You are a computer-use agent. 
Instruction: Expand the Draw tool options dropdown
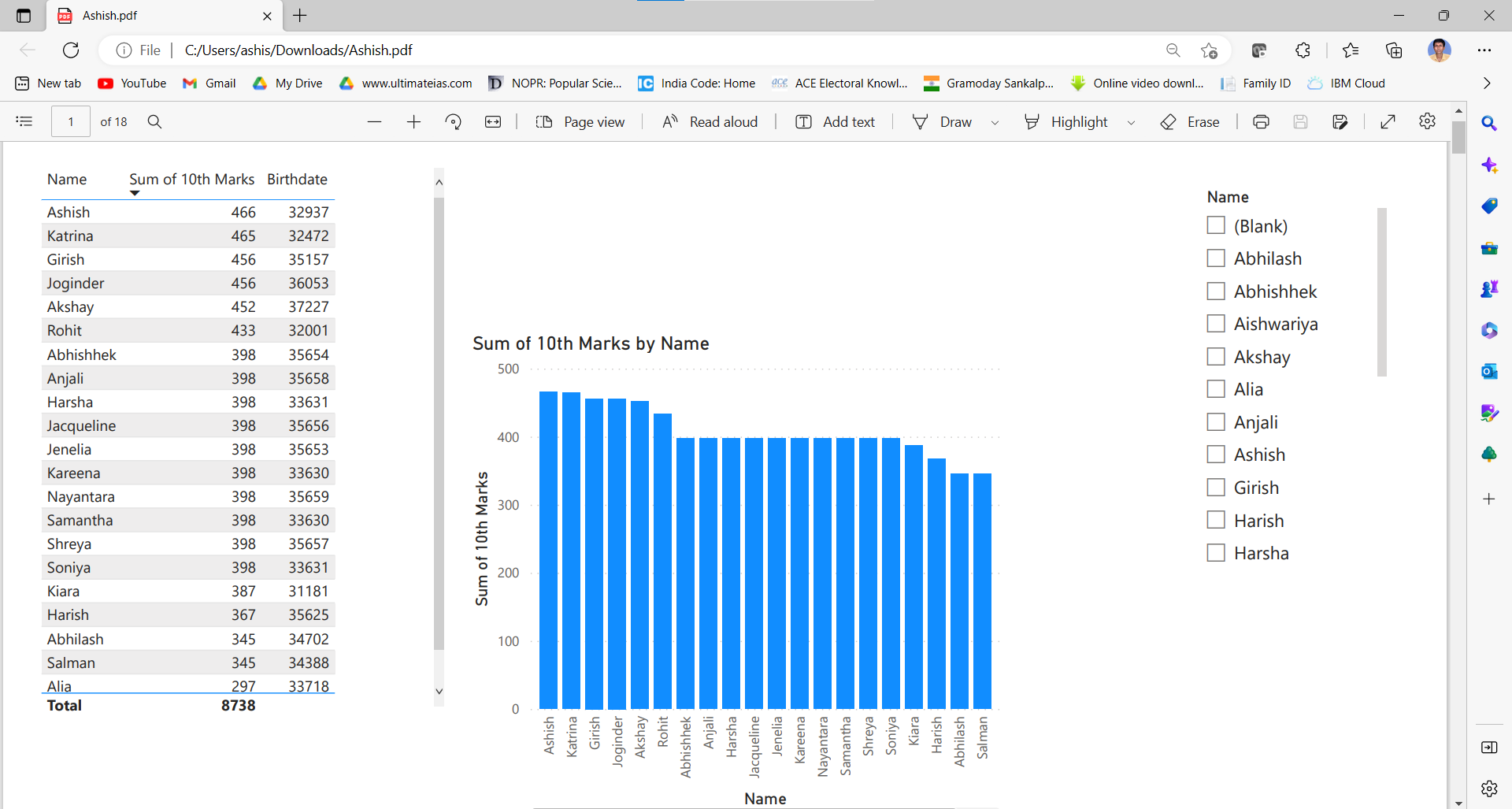[x=995, y=122]
